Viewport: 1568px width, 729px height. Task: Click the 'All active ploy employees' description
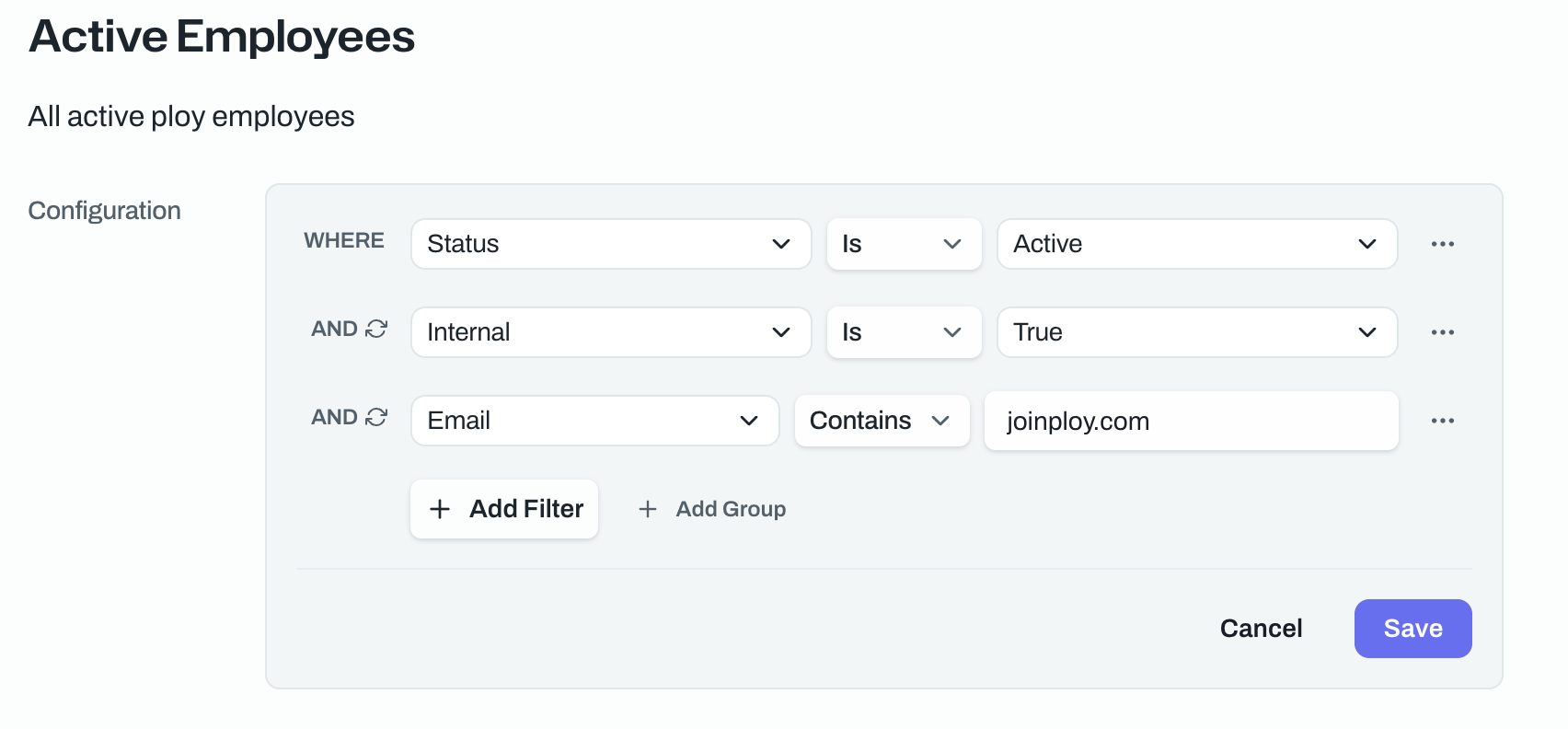[191, 117]
